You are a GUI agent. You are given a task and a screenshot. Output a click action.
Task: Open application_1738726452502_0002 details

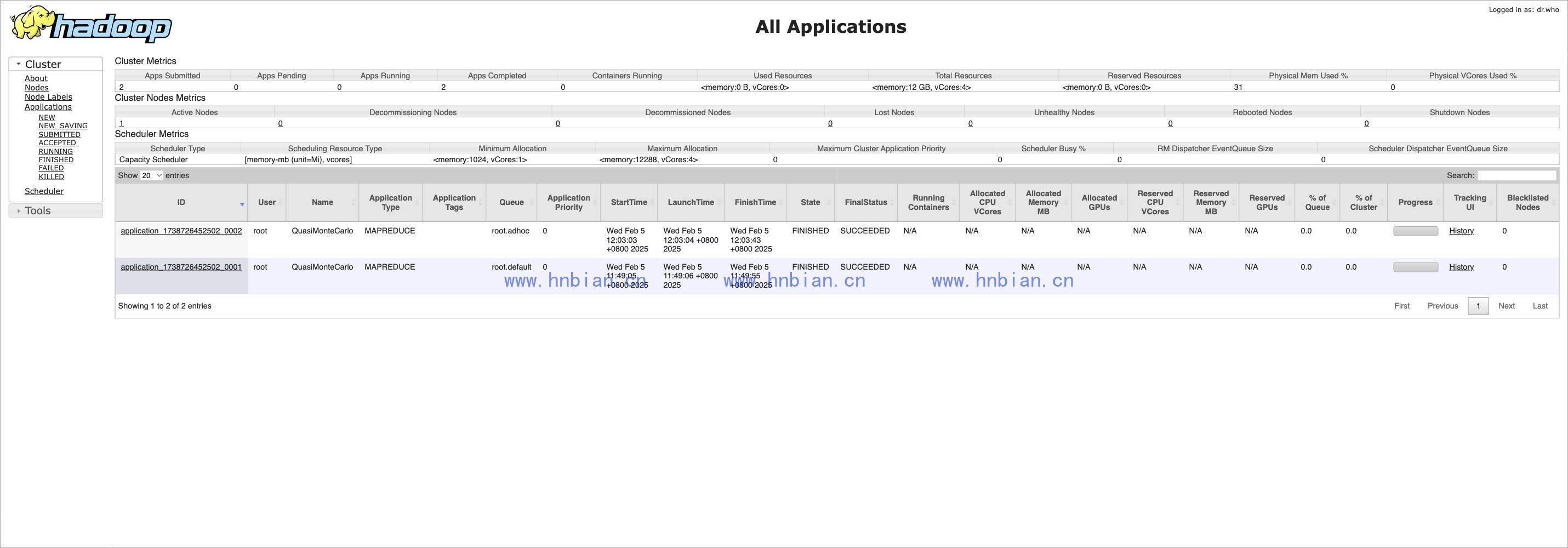[x=181, y=231]
